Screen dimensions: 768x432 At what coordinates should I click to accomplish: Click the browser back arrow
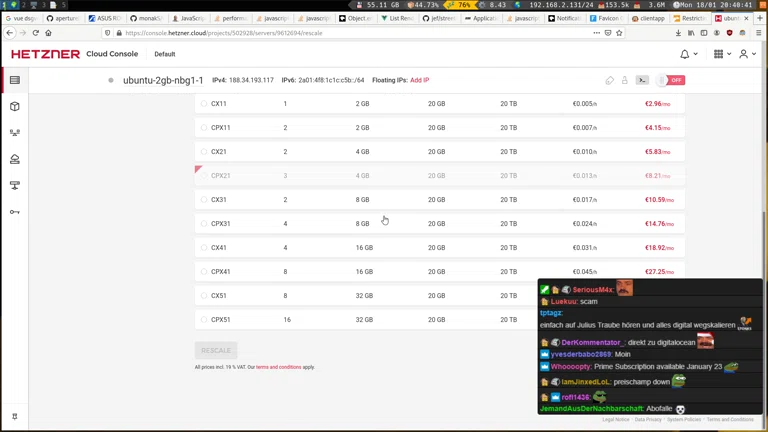(x=10, y=33)
